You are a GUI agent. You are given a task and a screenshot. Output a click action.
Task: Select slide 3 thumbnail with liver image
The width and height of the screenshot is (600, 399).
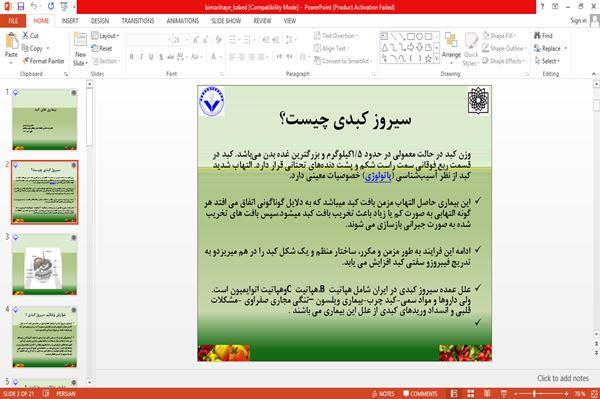pos(44,265)
